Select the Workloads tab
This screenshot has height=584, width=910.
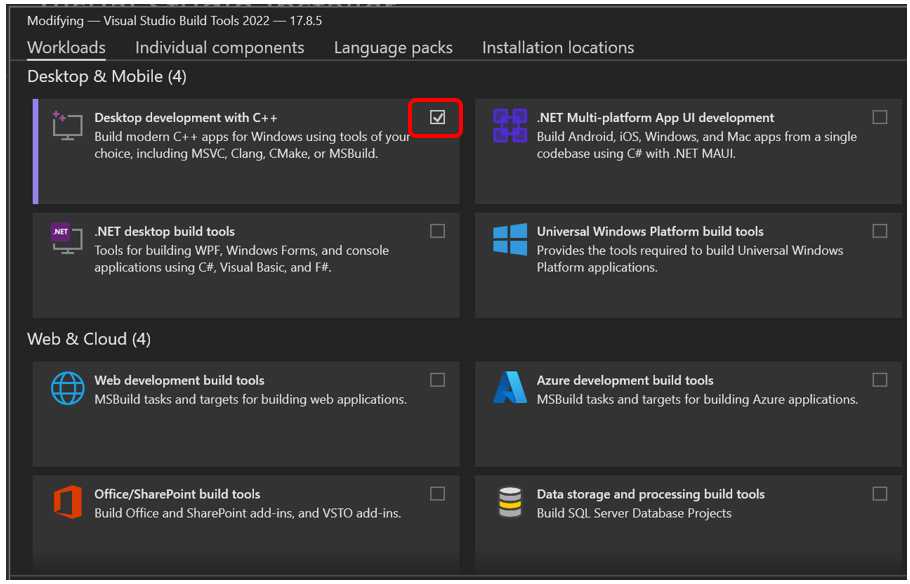[66, 47]
